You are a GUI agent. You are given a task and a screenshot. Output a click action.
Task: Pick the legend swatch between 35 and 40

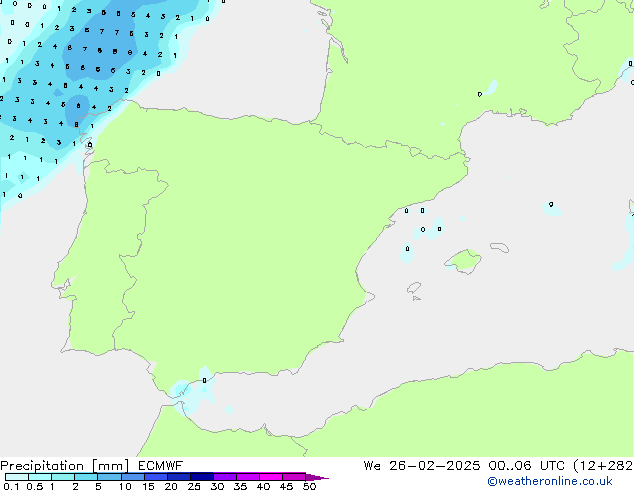tap(247, 477)
